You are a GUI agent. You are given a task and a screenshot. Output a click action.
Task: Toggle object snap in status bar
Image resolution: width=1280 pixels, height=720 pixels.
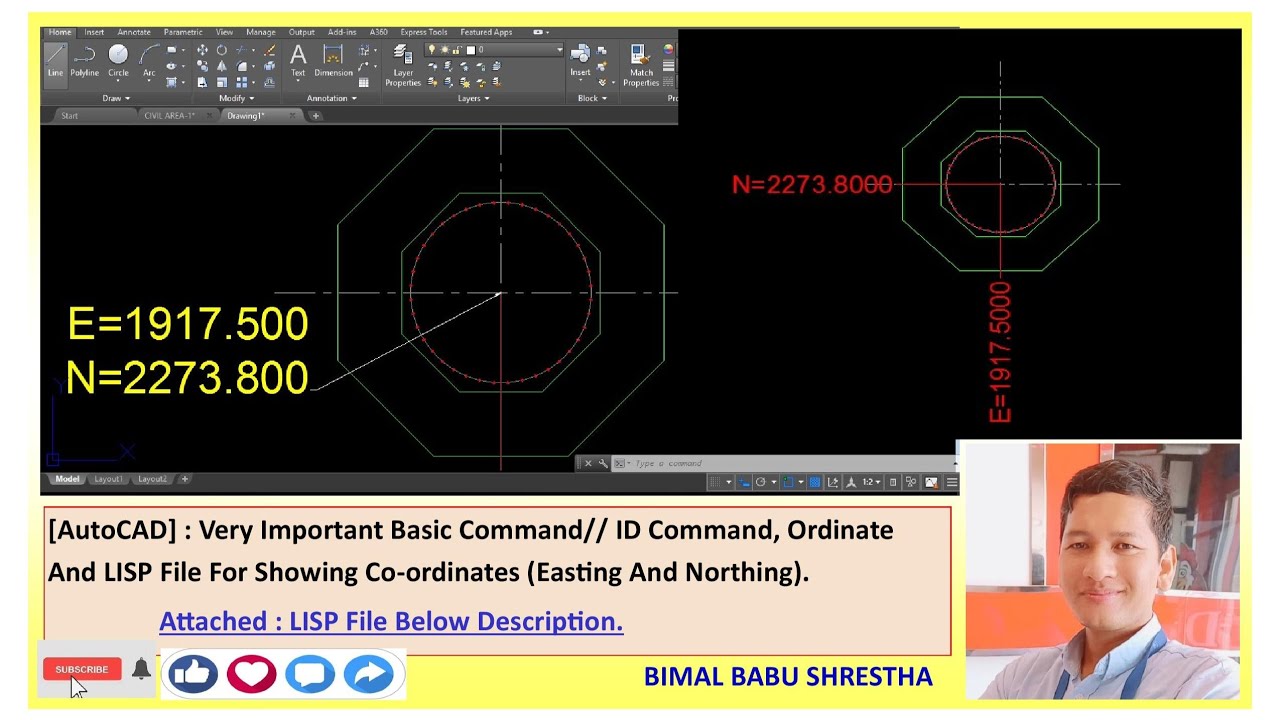tap(788, 482)
